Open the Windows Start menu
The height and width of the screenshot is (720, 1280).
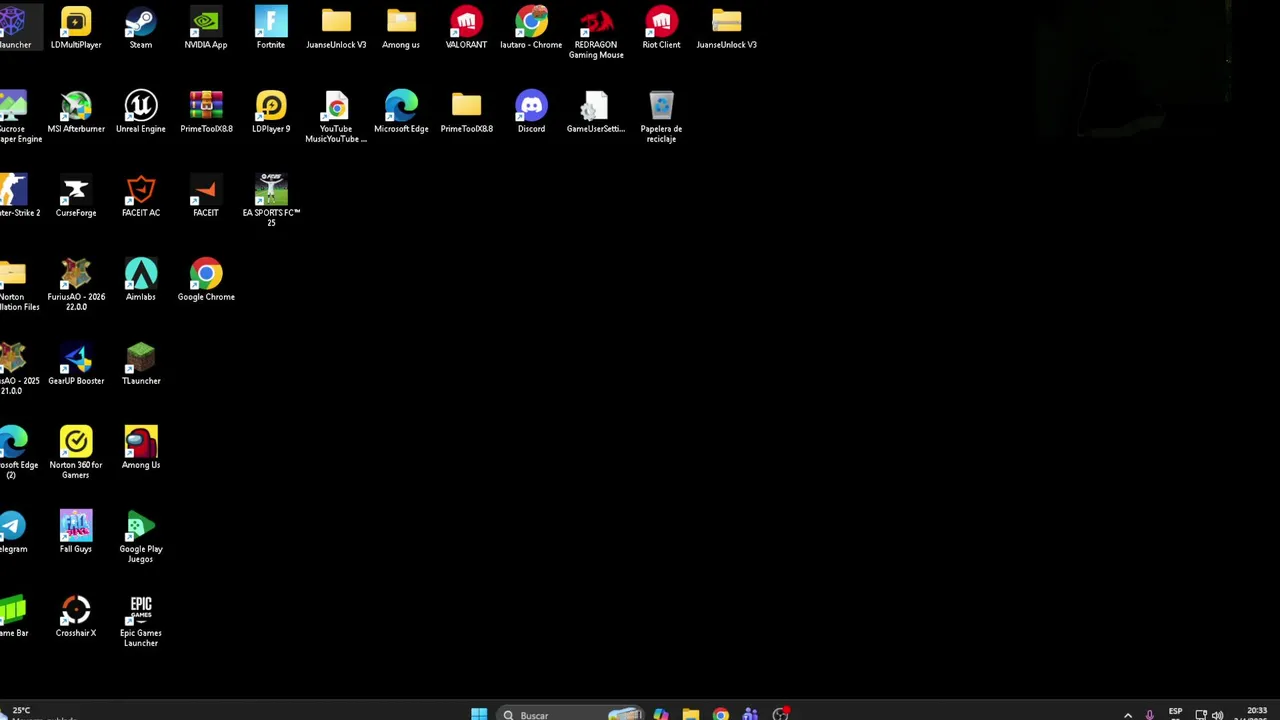479,714
